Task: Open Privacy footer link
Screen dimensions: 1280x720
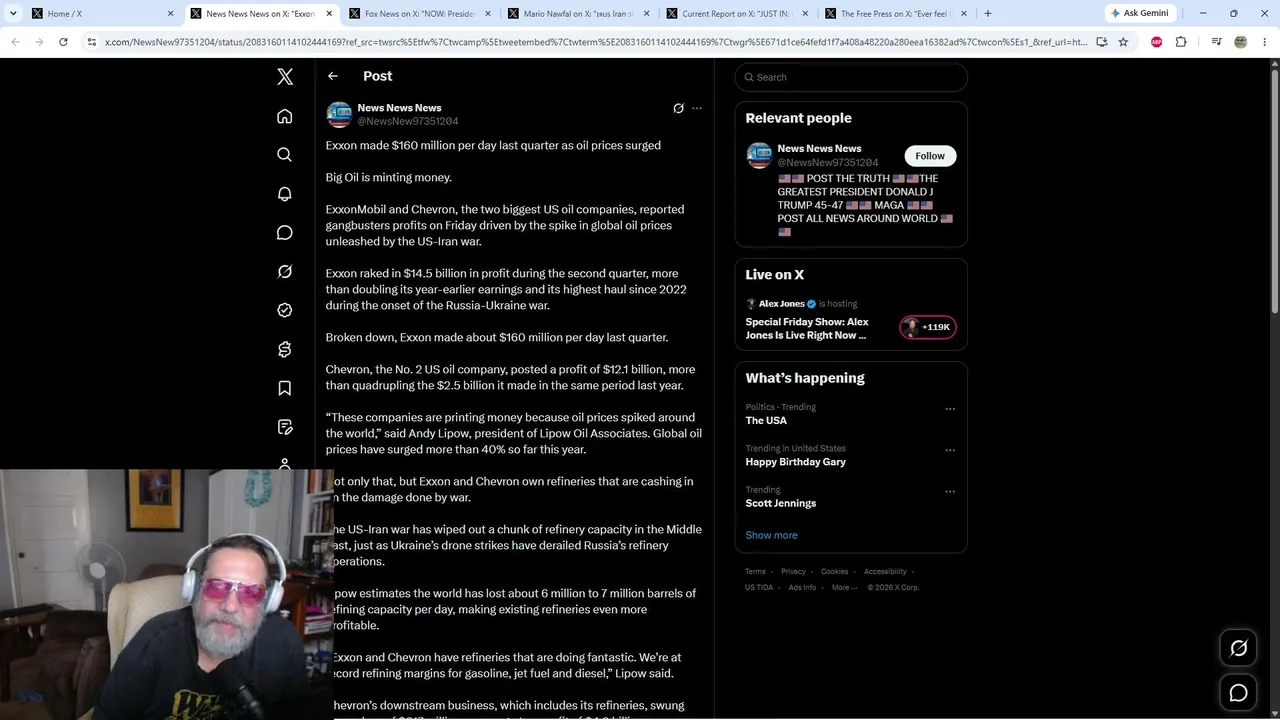Action: tap(793, 572)
